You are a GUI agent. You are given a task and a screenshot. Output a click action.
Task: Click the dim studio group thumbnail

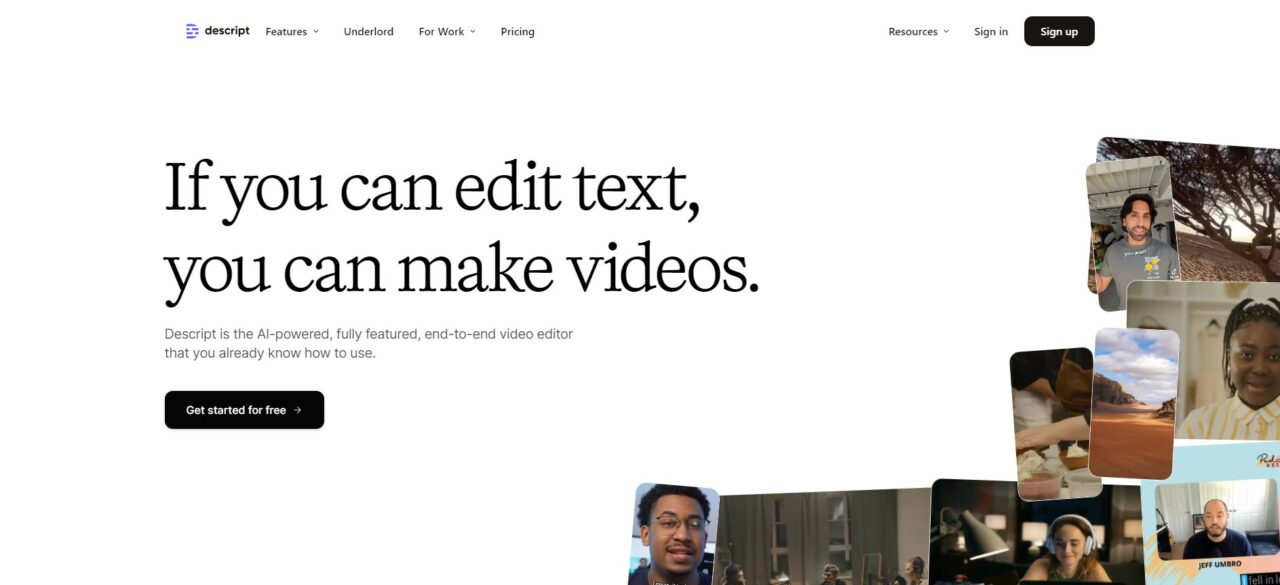click(820, 540)
